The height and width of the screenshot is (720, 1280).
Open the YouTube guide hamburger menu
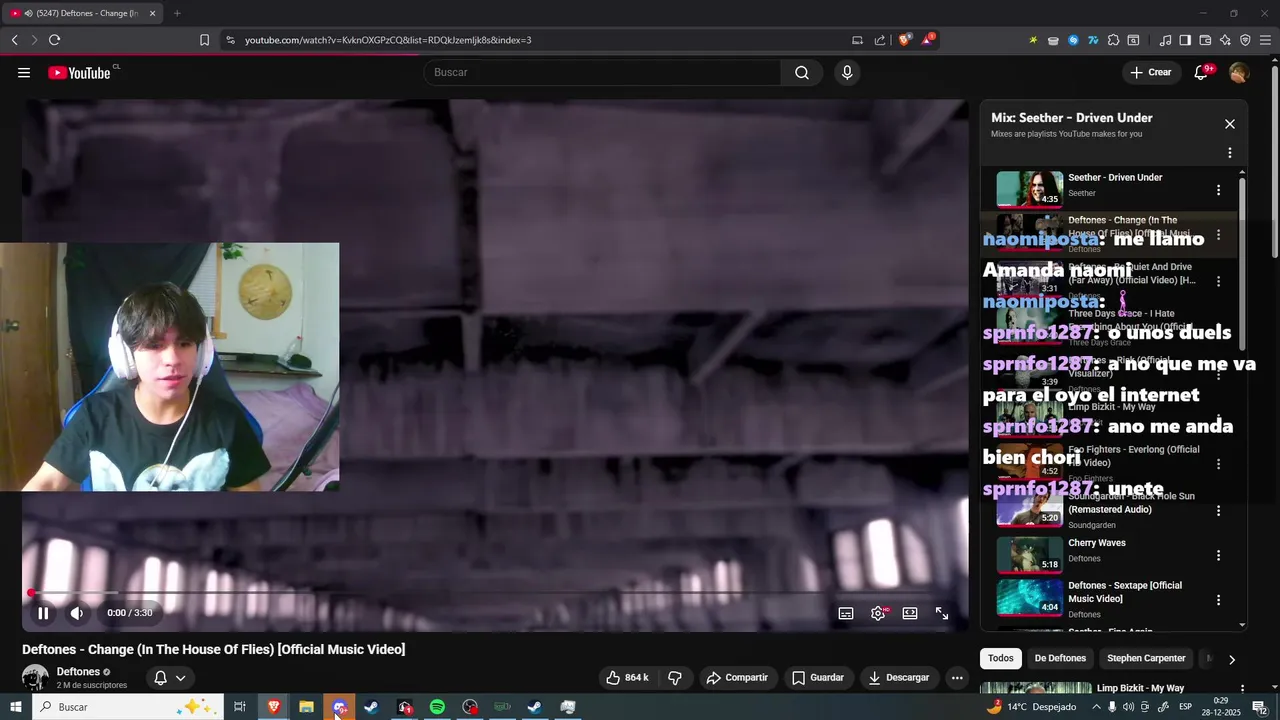24,73
